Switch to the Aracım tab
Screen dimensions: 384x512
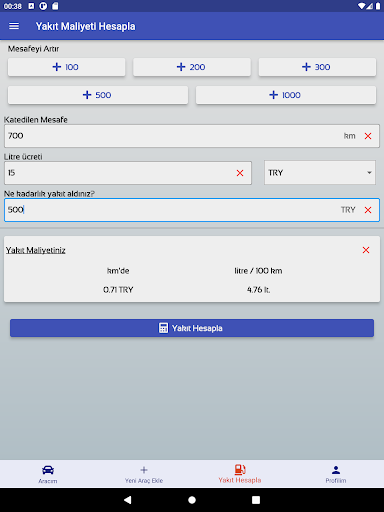[48, 474]
